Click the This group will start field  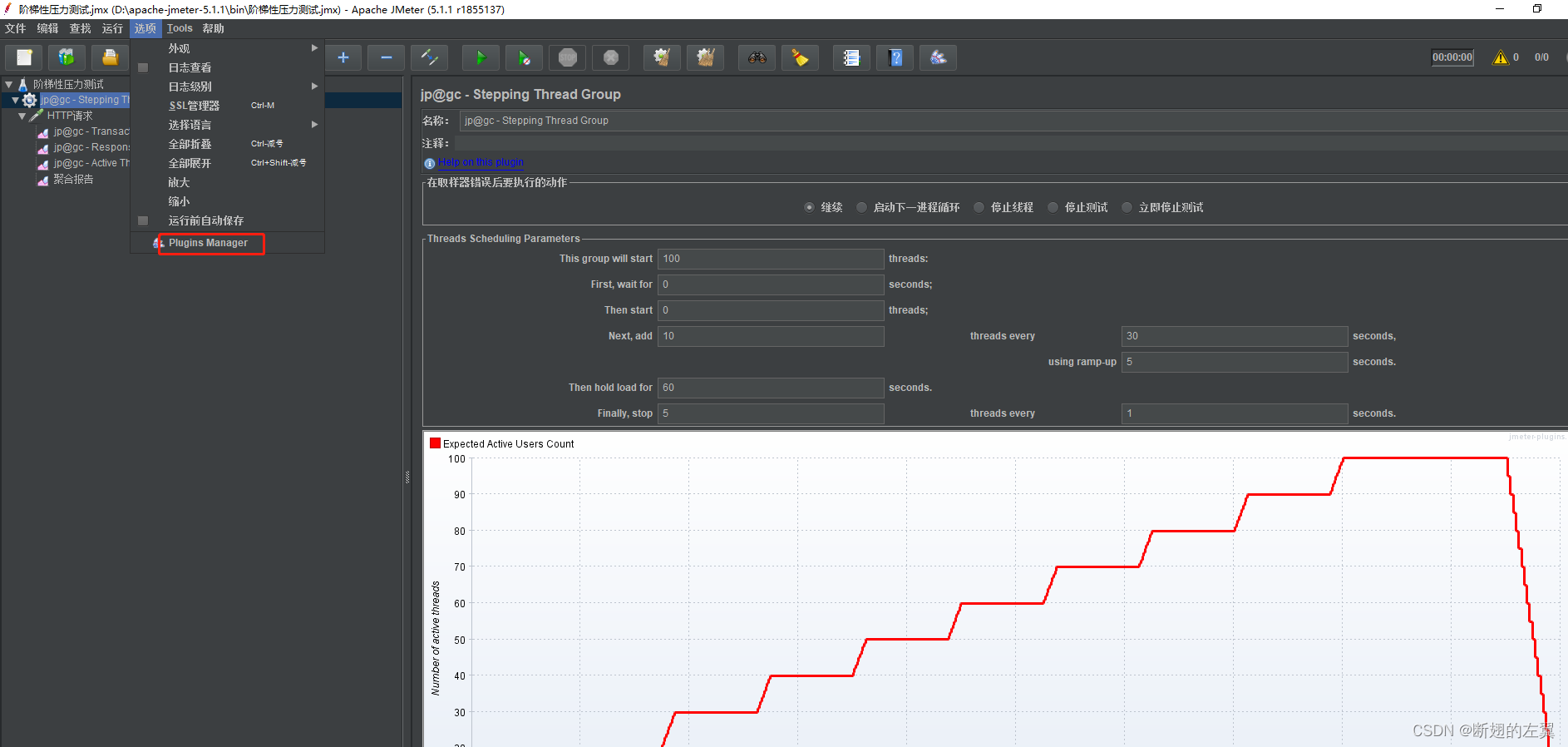(771, 259)
